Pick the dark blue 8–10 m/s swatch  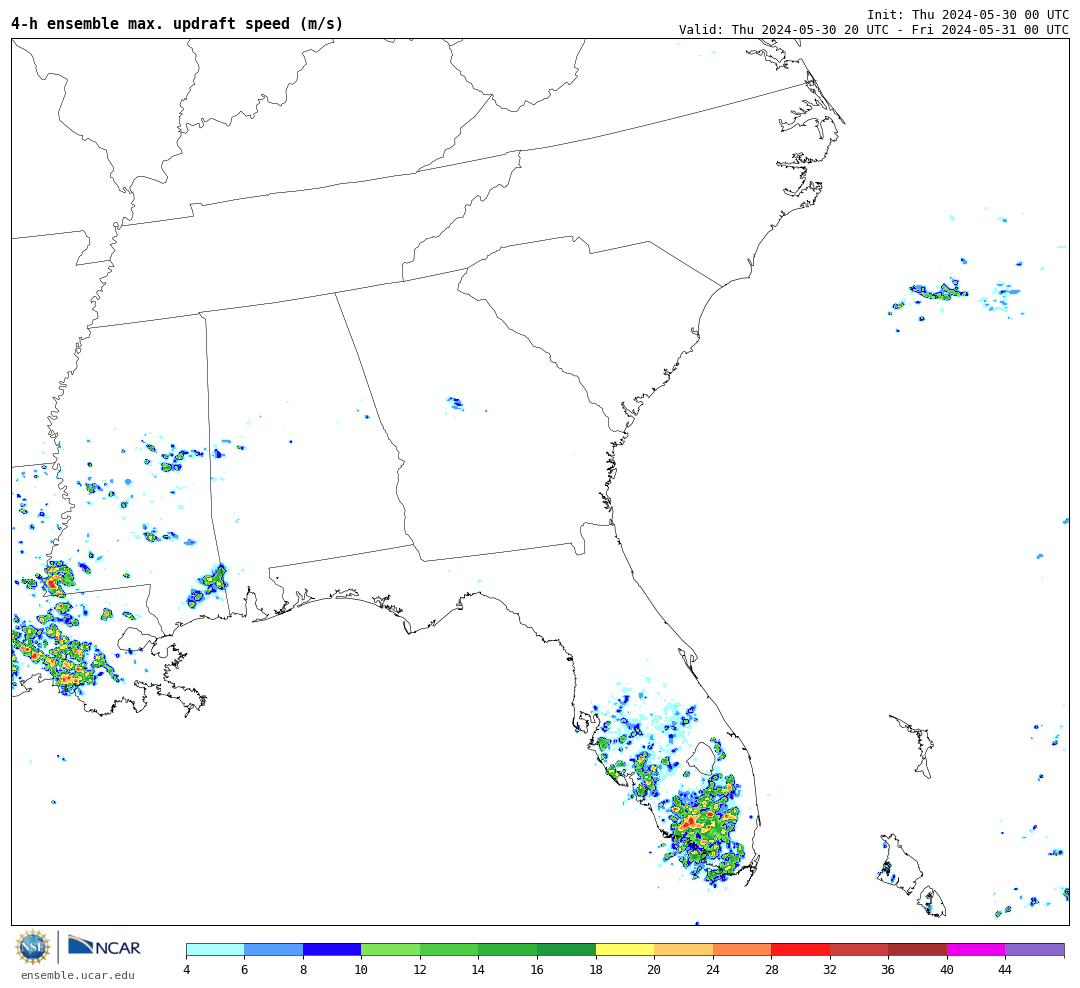tap(332, 949)
